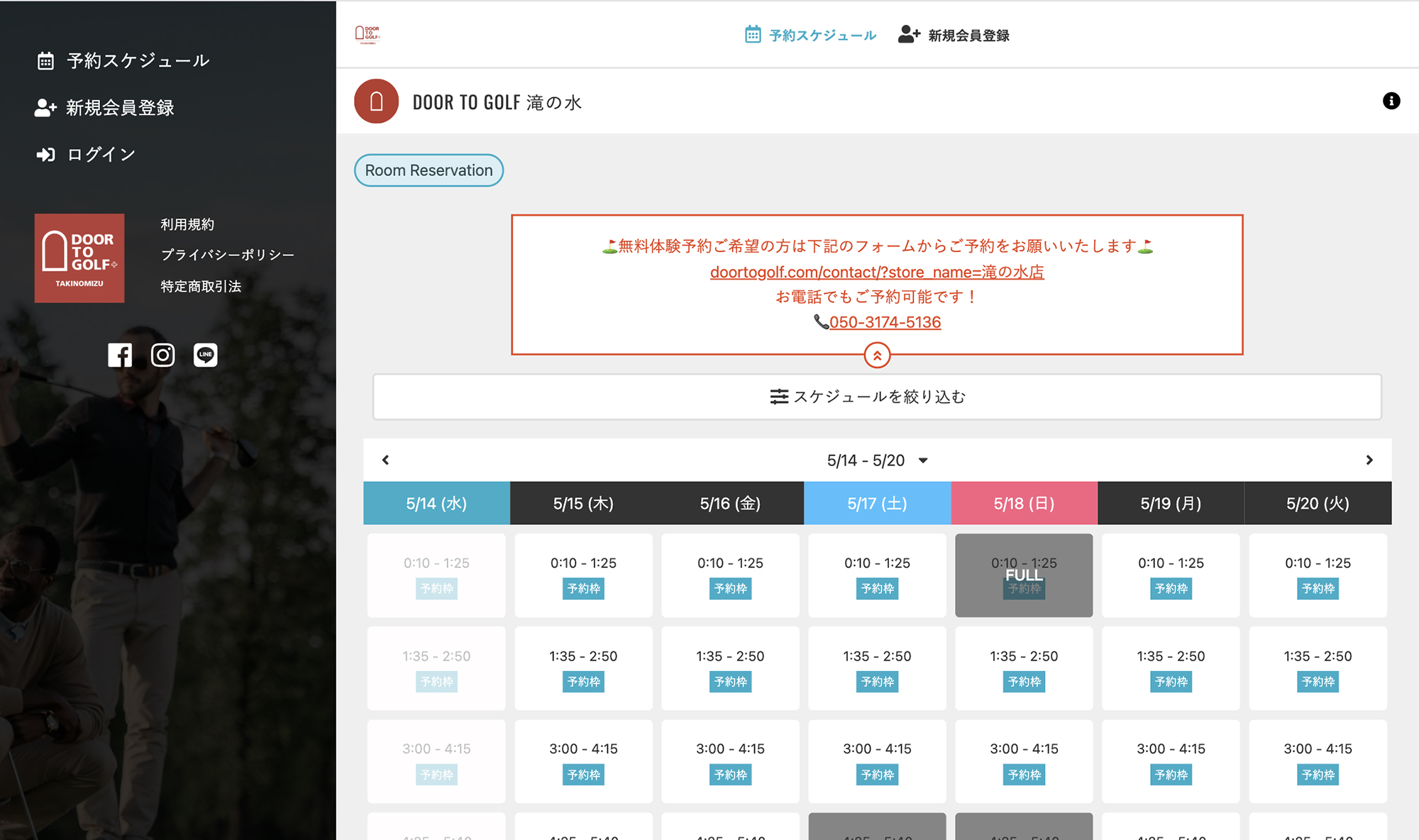Go to previous week with left arrow
Image resolution: width=1419 pixels, height=840 pixels.
385,460
